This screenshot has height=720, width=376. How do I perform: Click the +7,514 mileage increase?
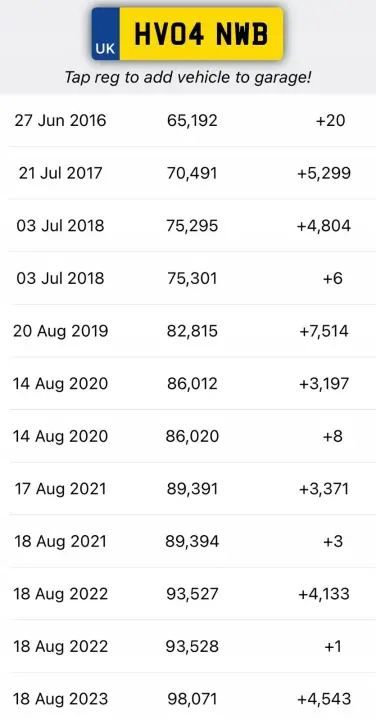pyautogui.click(x=324, y=331)
